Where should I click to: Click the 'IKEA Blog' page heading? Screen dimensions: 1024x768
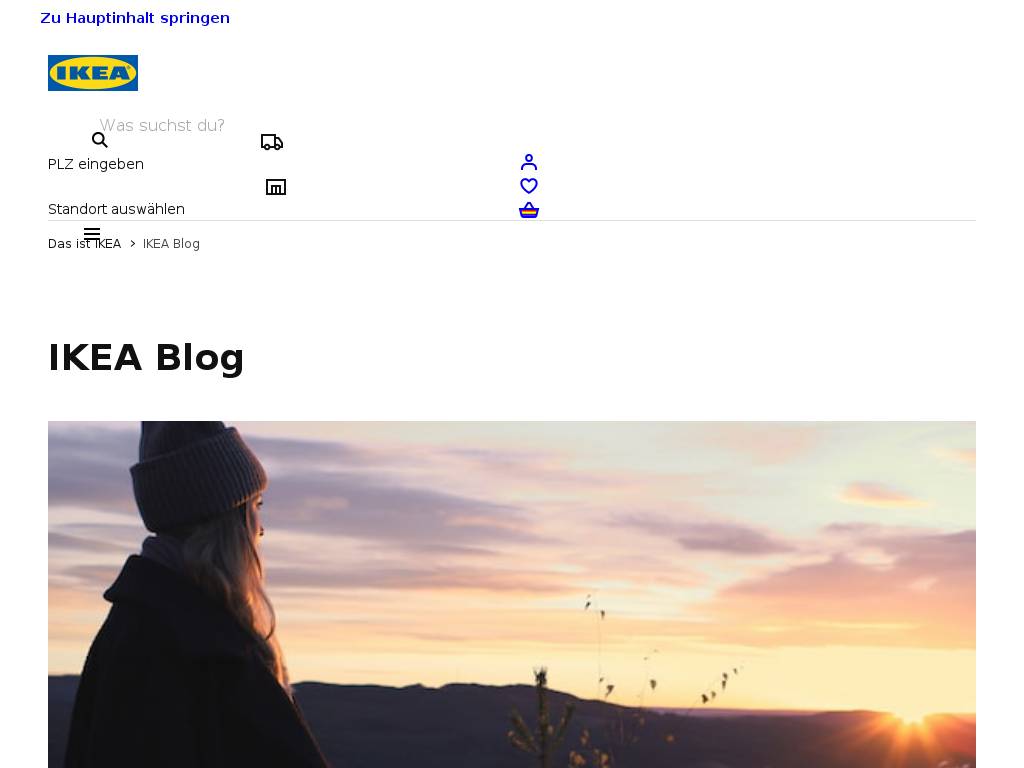point(146,358)
